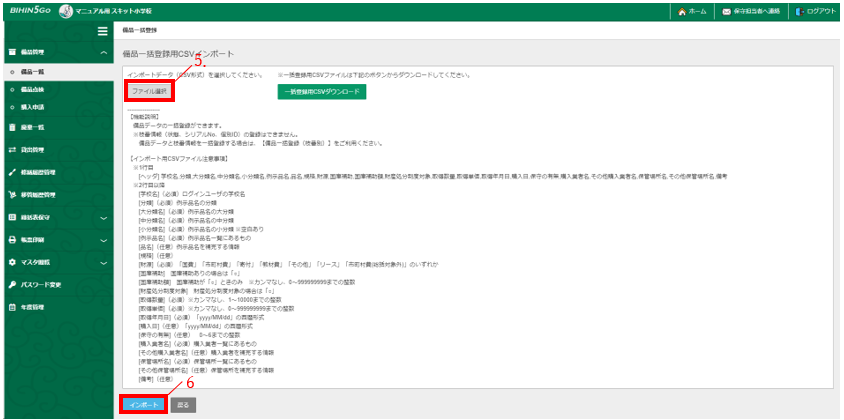Click the trash icon for 廃棄一覧
This screenshot has height=420, width=844.
click(x=11, y=127)
